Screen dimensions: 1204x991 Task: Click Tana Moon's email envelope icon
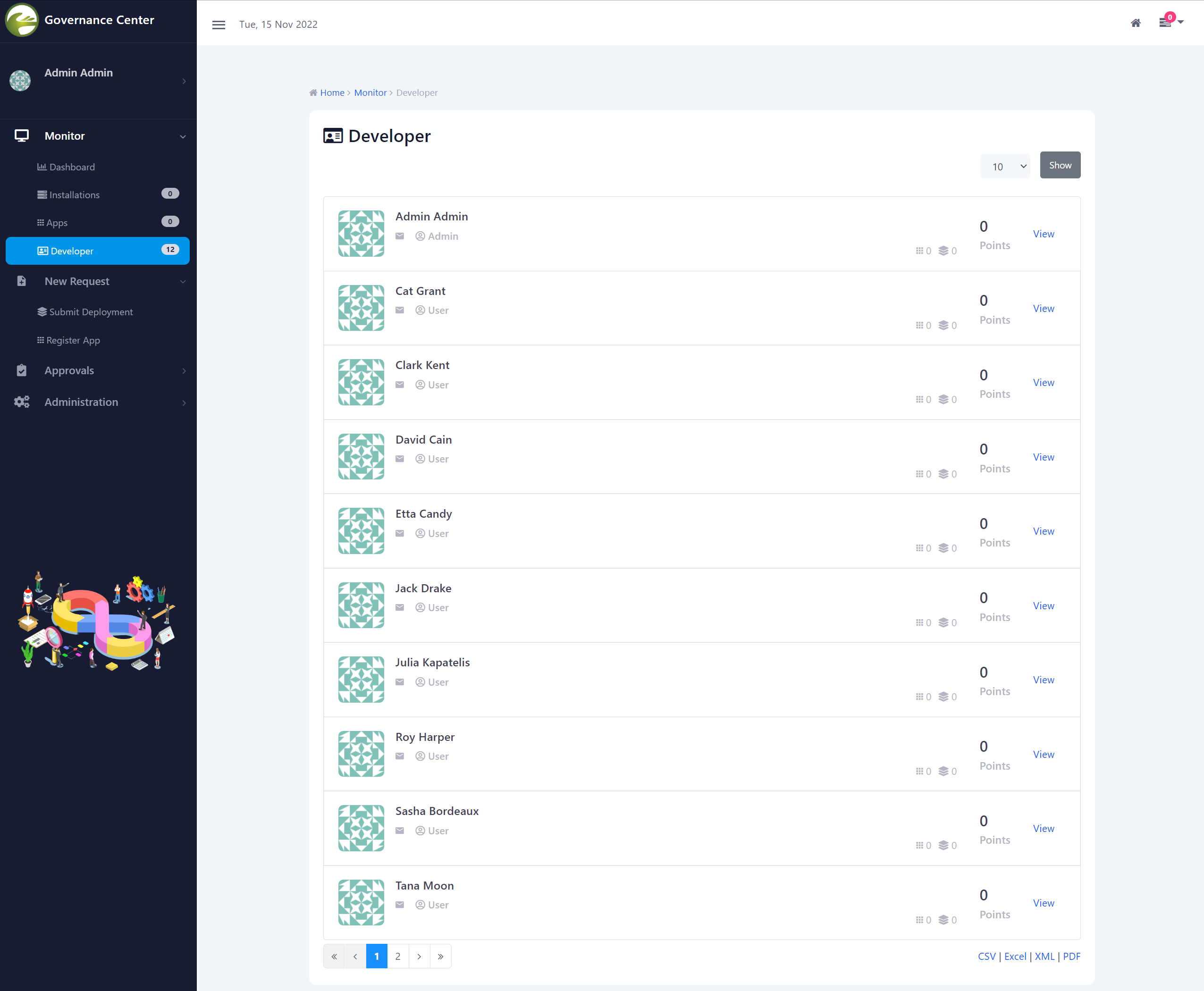click(x=400, y=905)
